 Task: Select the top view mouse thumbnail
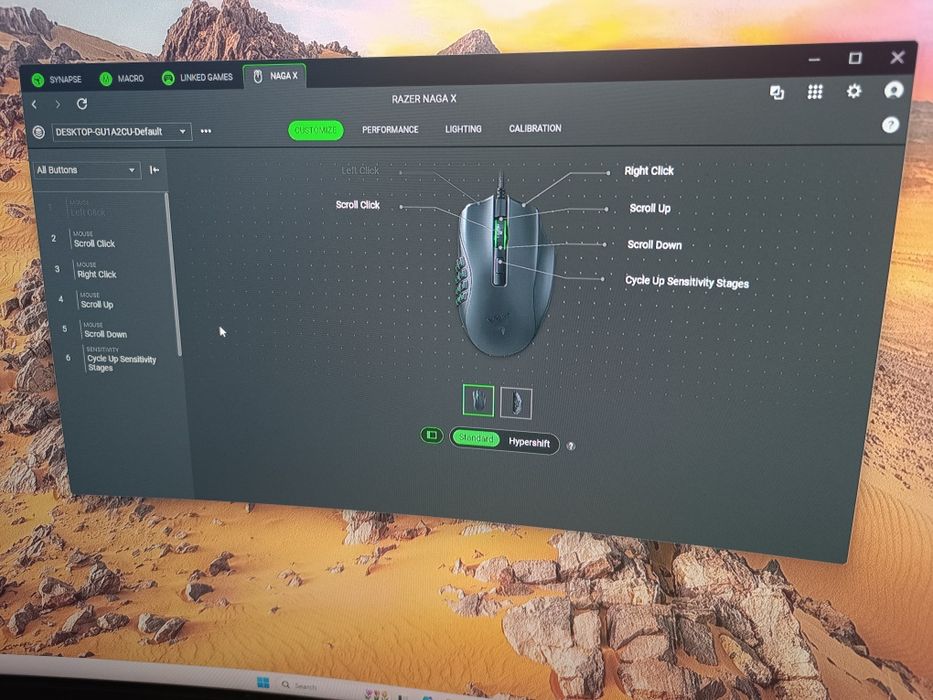(478, 401)
